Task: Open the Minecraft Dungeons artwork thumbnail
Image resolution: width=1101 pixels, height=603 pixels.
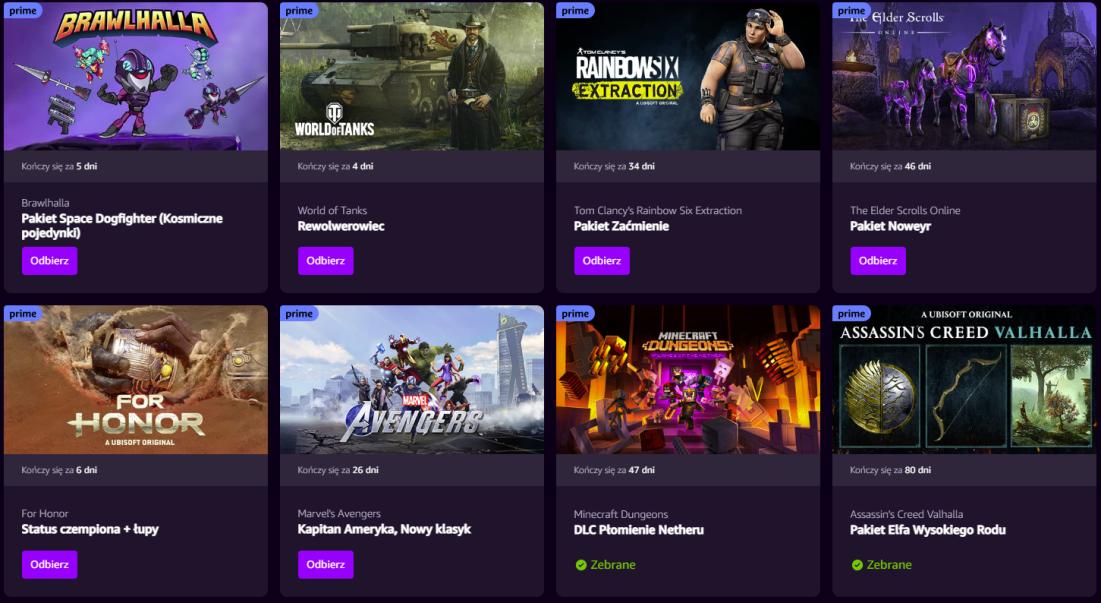Action: (688, 380)
